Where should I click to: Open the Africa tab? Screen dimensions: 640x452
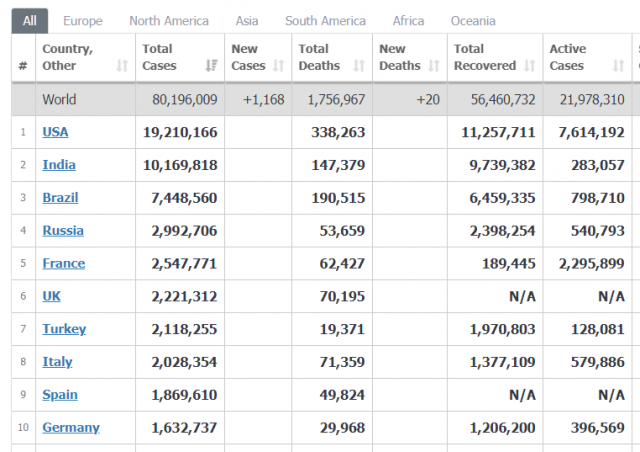coord(409,21)
